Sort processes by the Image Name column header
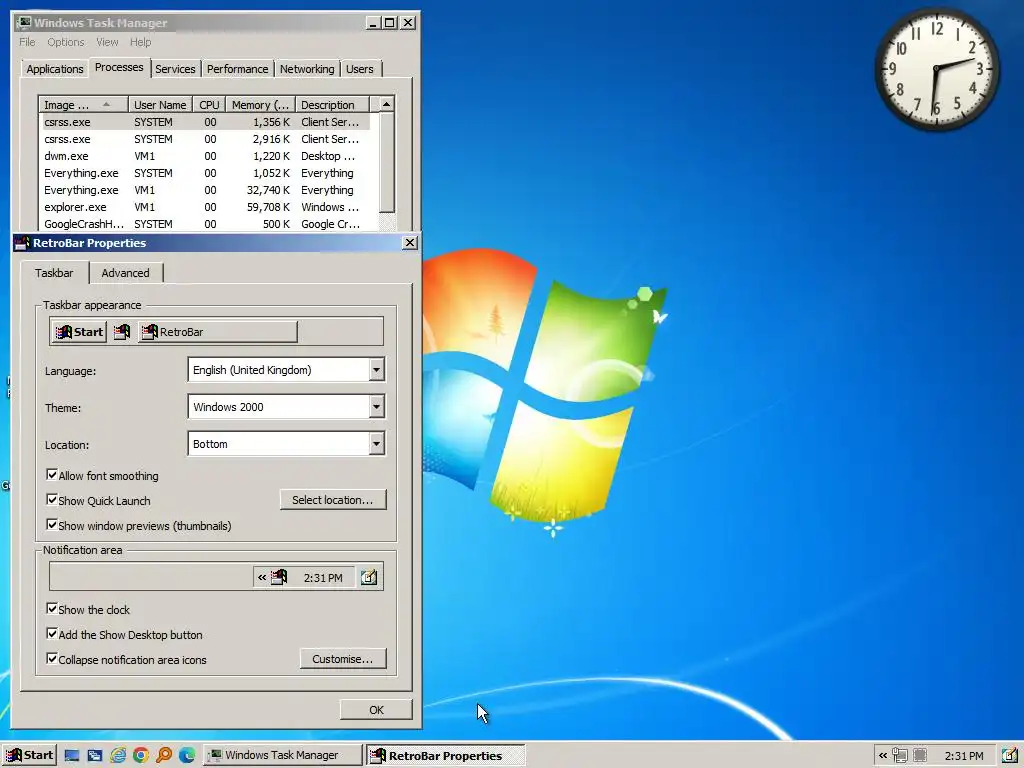This screenshot has height=768, width=1024. [x=83, y=104]
